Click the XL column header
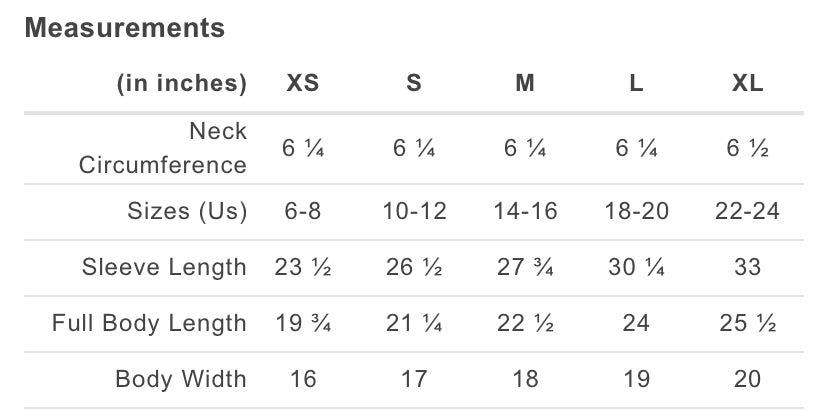This screenshot has width=828, height=410. tap(747, 84)
